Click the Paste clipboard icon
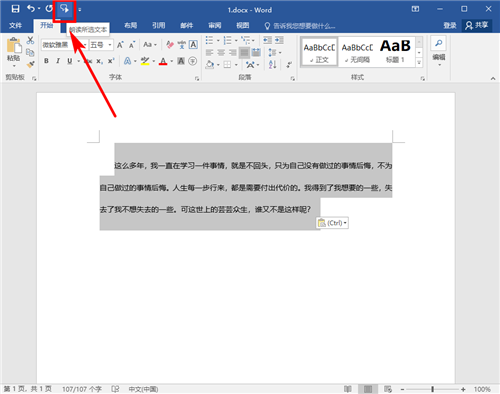 [x=14, y=45]
